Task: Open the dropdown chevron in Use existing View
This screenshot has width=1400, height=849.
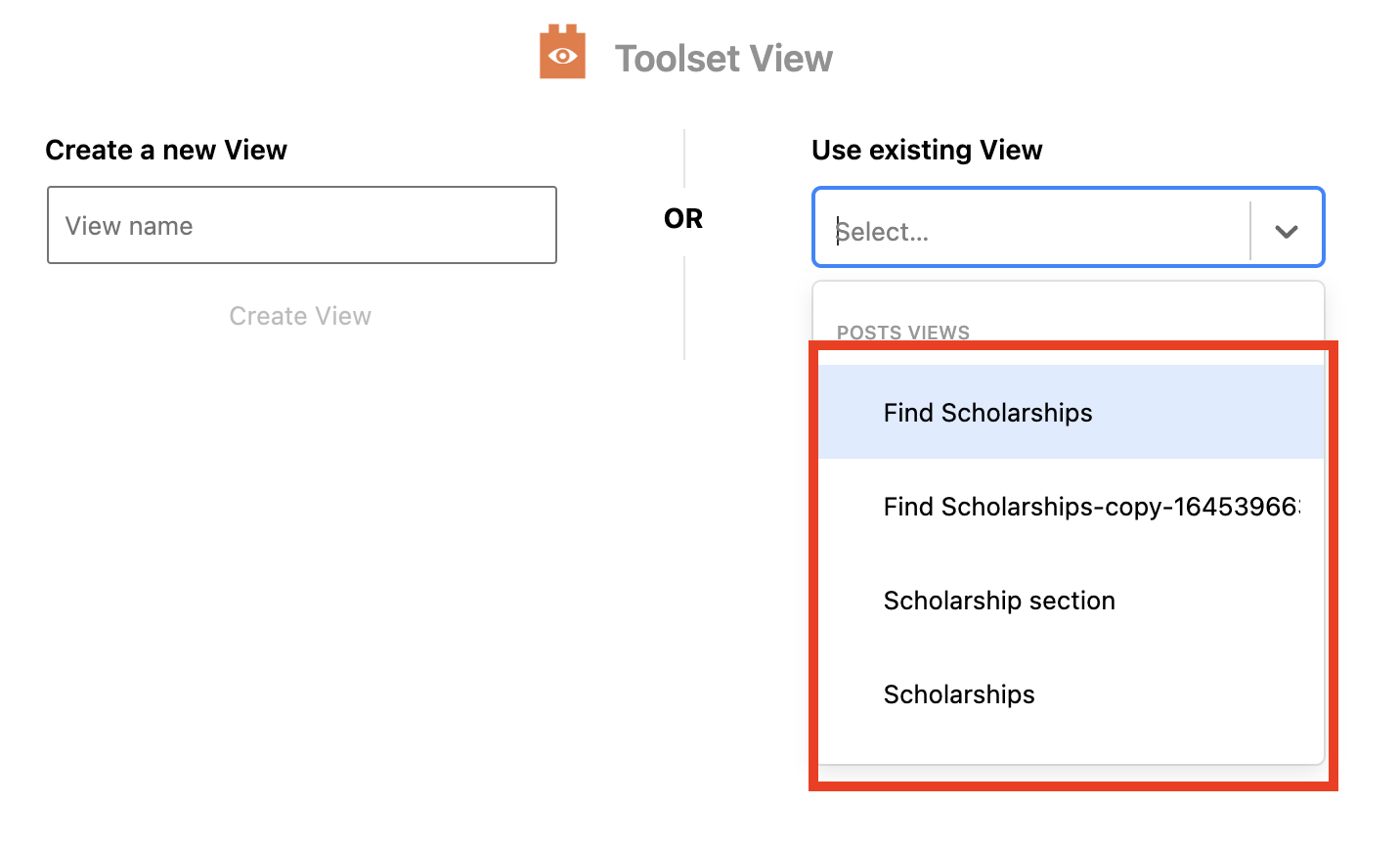Action: point(1286,231)
